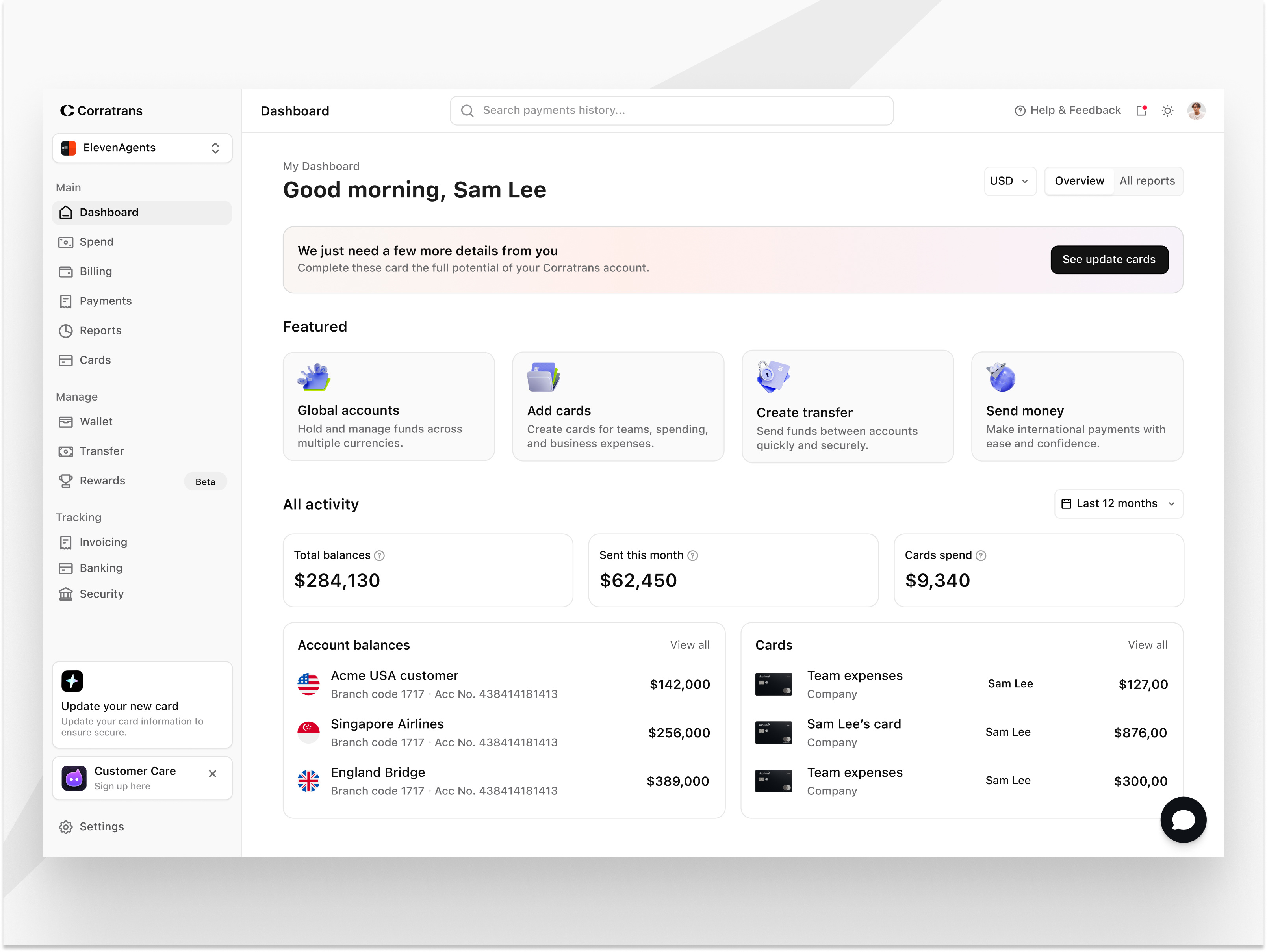
Task: Click the $9,340 cards spend value
Action: [x=937, y=581]
